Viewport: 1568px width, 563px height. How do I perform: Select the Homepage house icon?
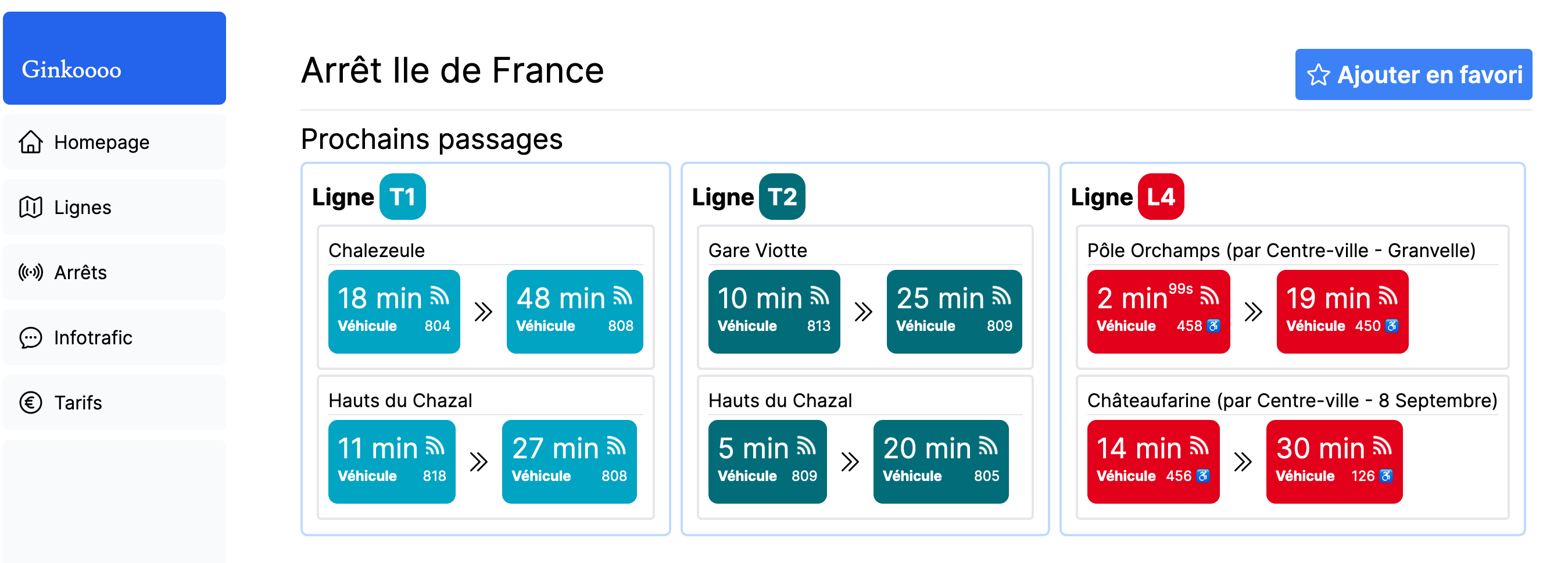pos(30,142)
